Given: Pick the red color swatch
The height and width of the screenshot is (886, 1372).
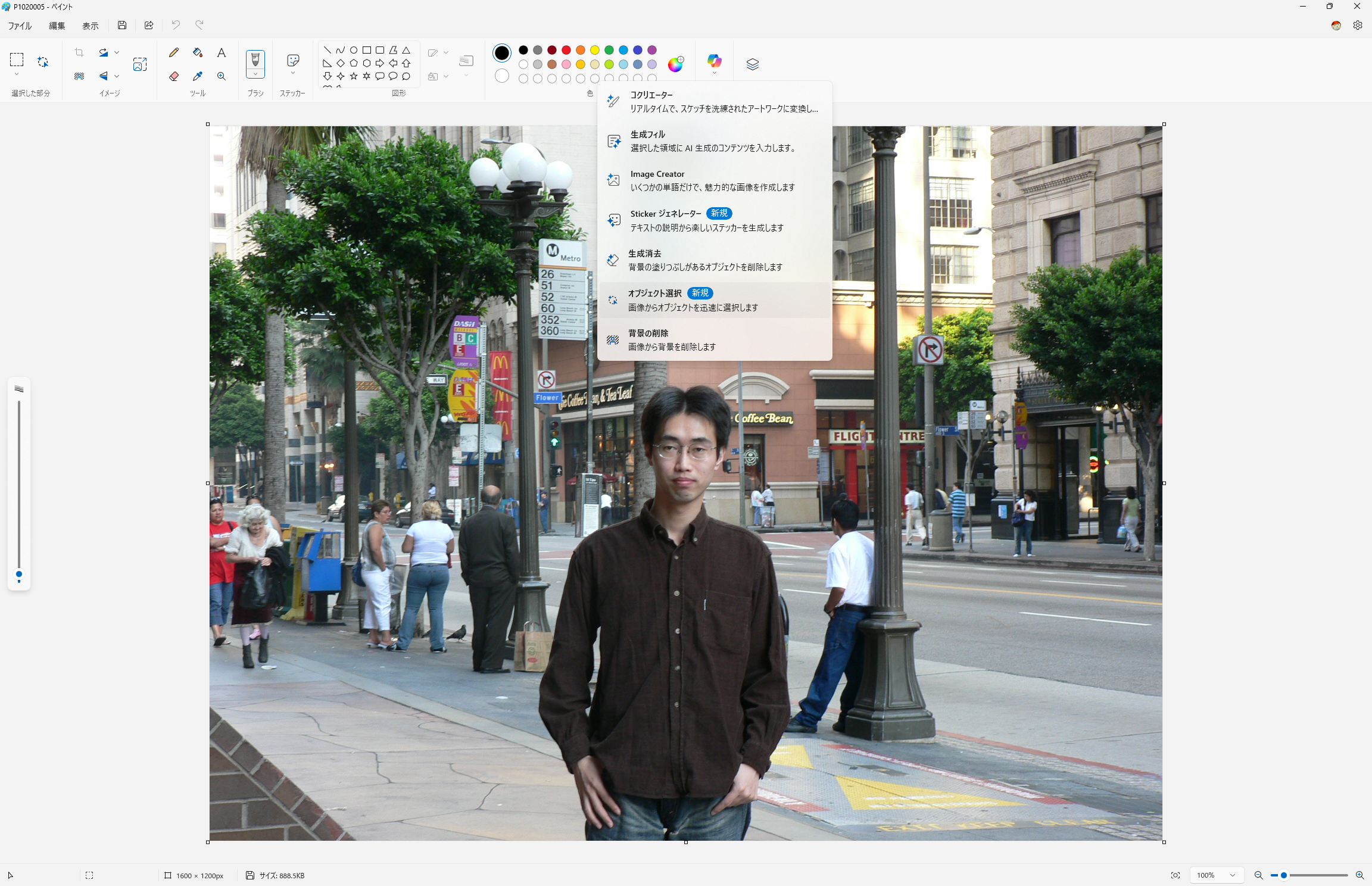Looking at the screenshot, I should (x=566, y=50).
